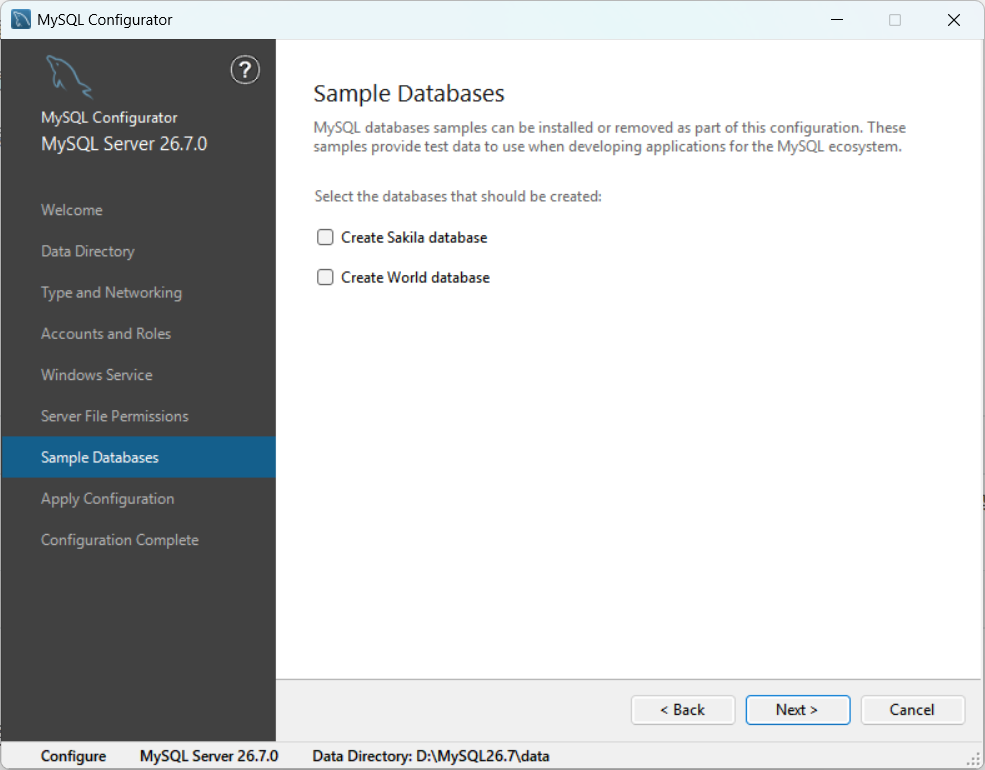Click the Sample Databases page heading
The height and width of the screenshot is (770, 985).
pos(409,94)
